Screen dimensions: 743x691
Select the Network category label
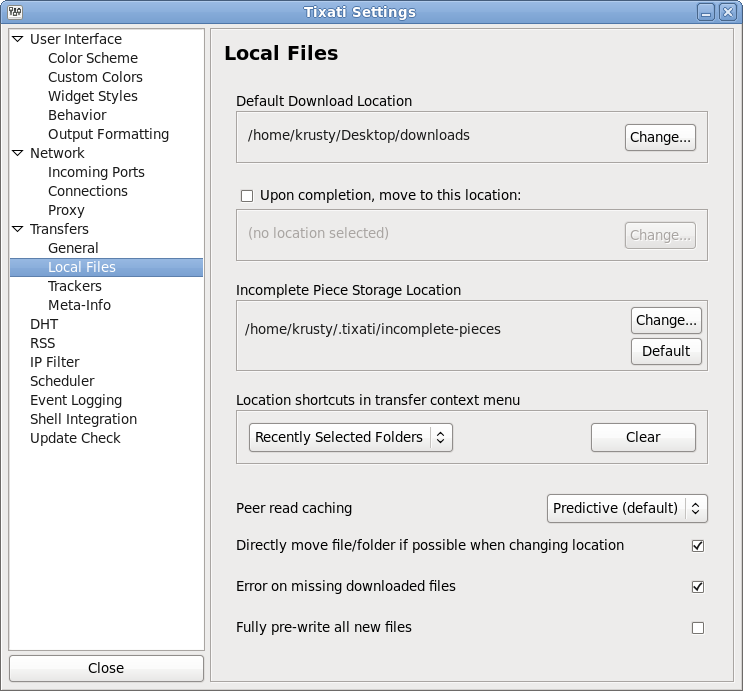[x=57, y=153]
